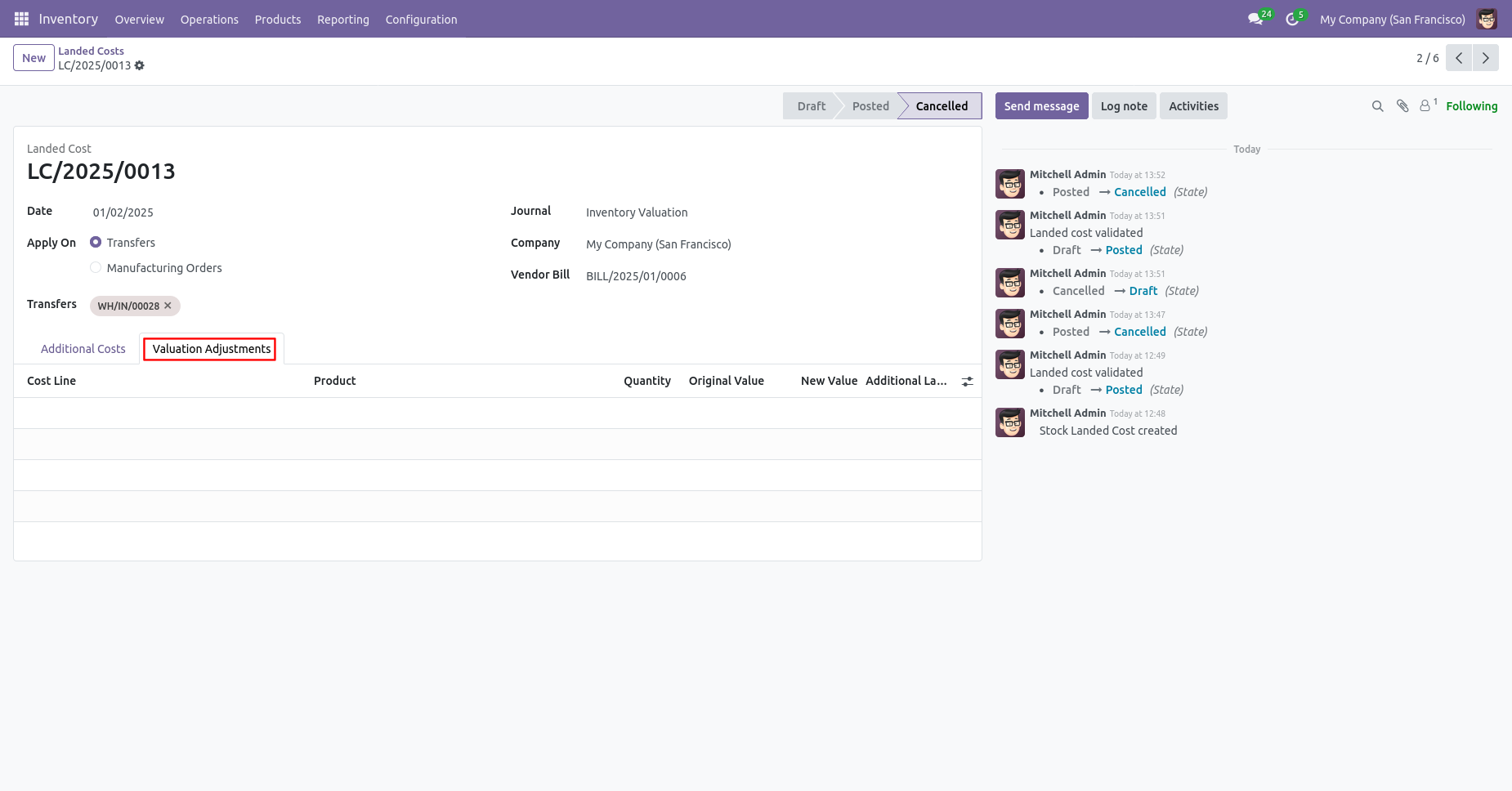Screen dimensions: 1512x791
Task: Open the Overview menu
Action: click(139, 20)
